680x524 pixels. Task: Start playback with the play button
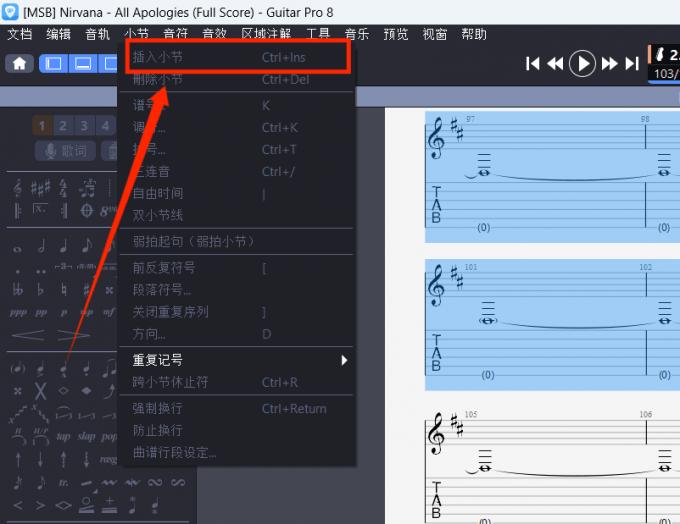(582, 64)
